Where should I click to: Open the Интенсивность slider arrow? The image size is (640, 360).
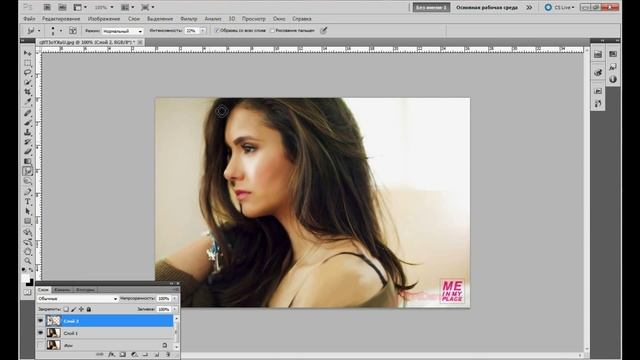pyautogui.click(x=203, y=31)
